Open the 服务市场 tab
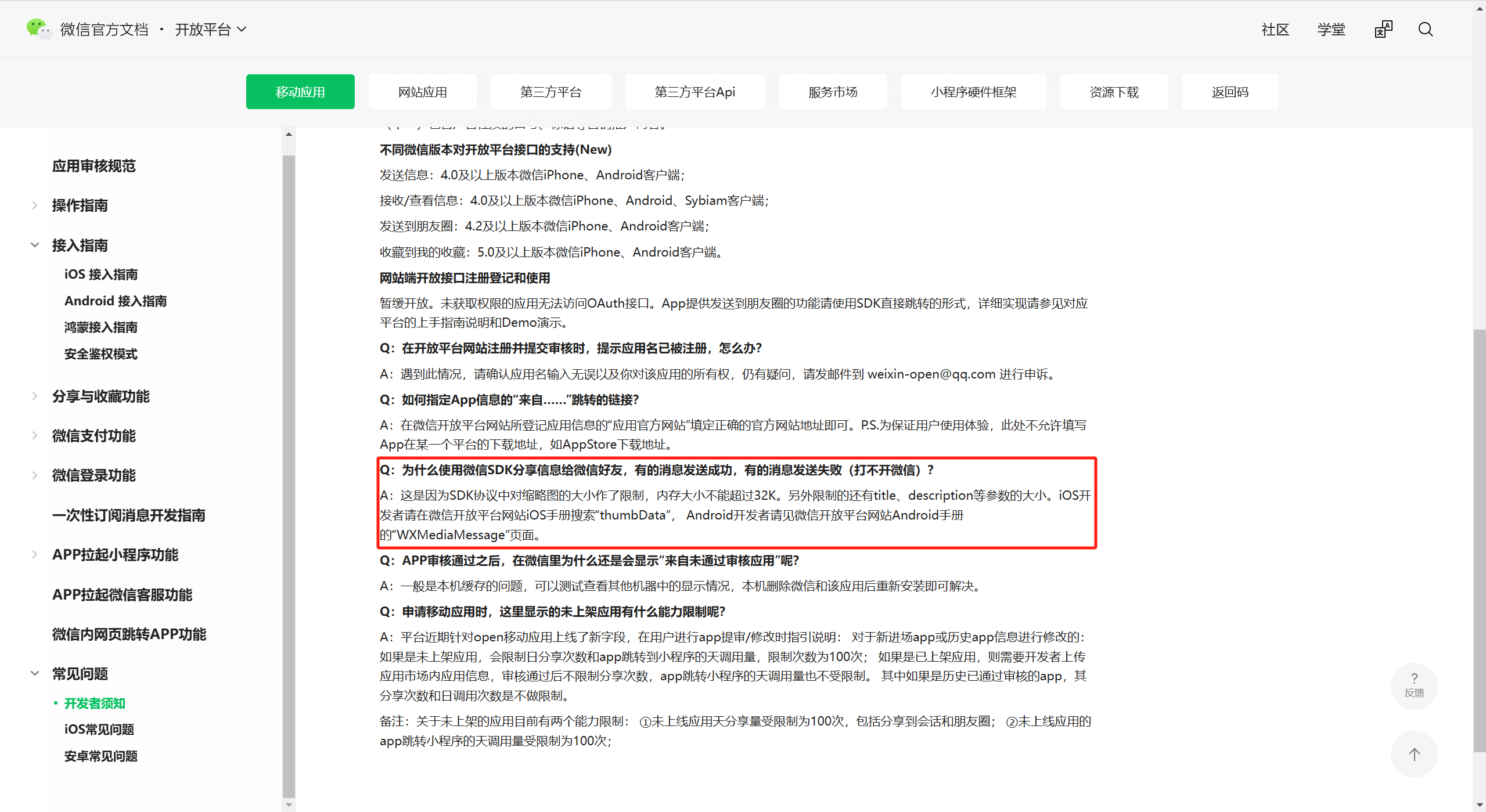Viewport: 1486px width, 812px height. [x=833, y=92]
